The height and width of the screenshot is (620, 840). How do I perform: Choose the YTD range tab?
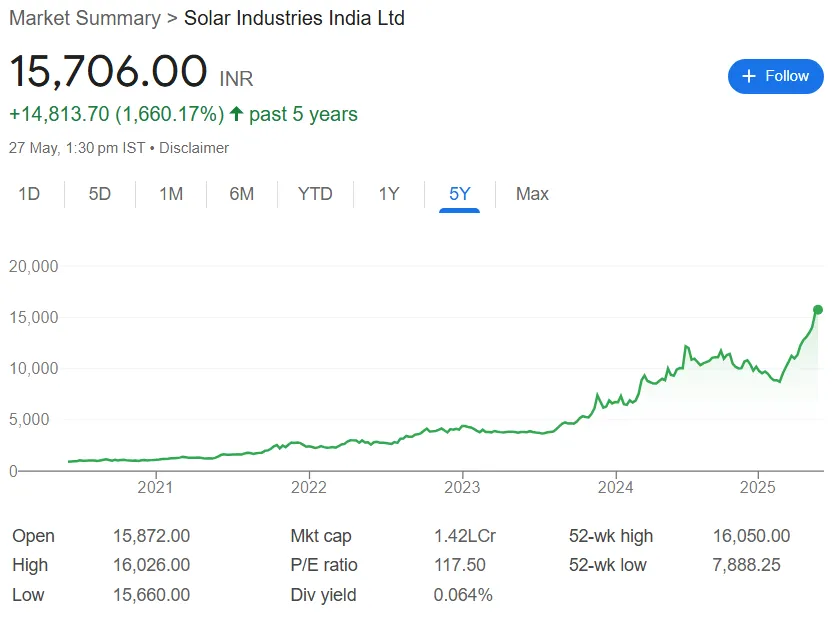315,193
